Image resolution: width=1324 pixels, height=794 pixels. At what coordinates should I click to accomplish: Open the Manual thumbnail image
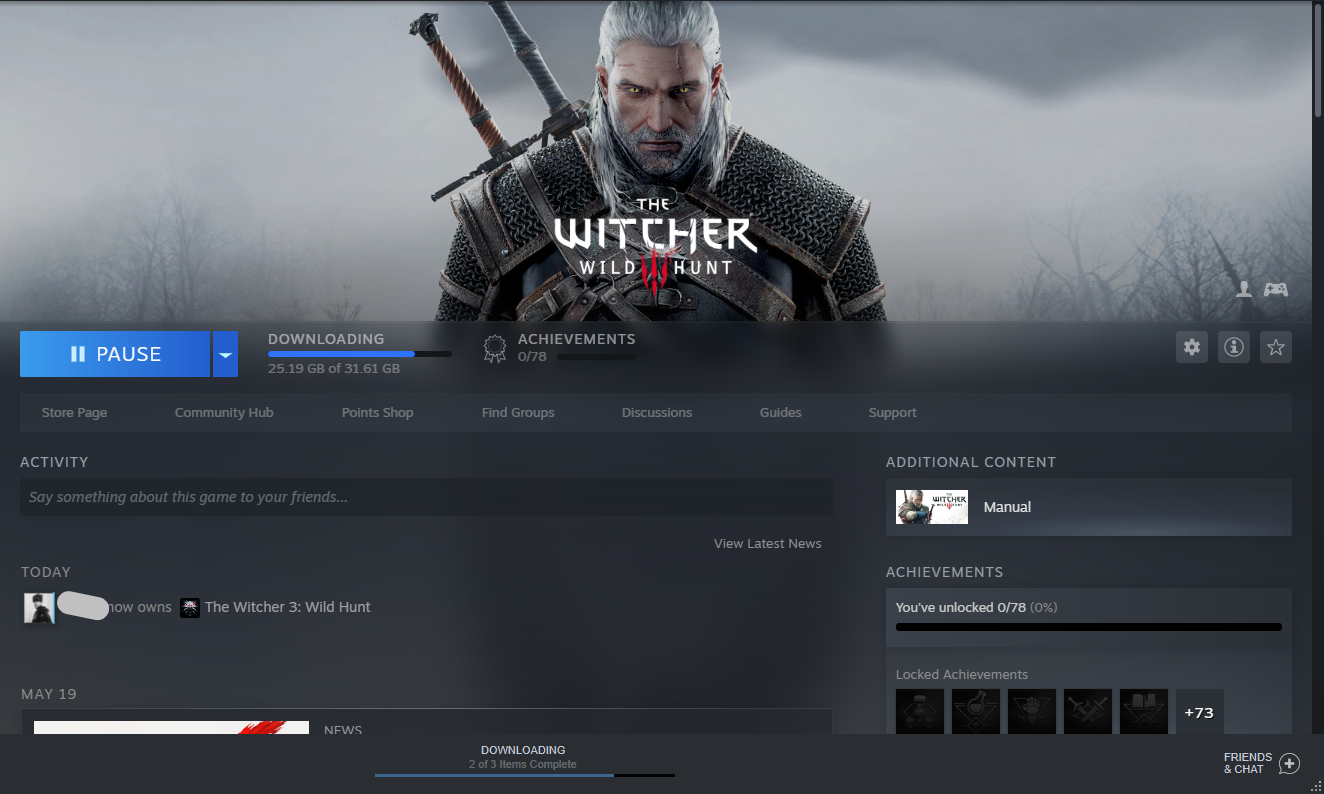[932, 507]
